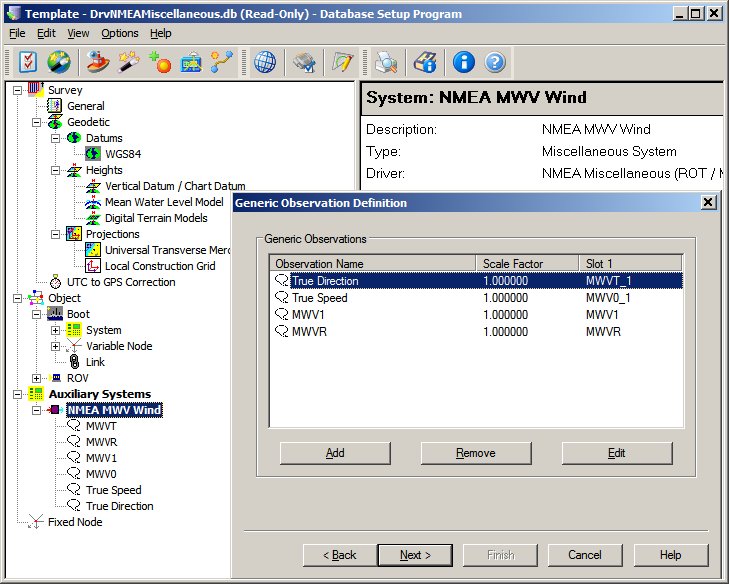Collapse the Geodetic tree node
This screenshot has height=584, width=729.
click(37, 122)
